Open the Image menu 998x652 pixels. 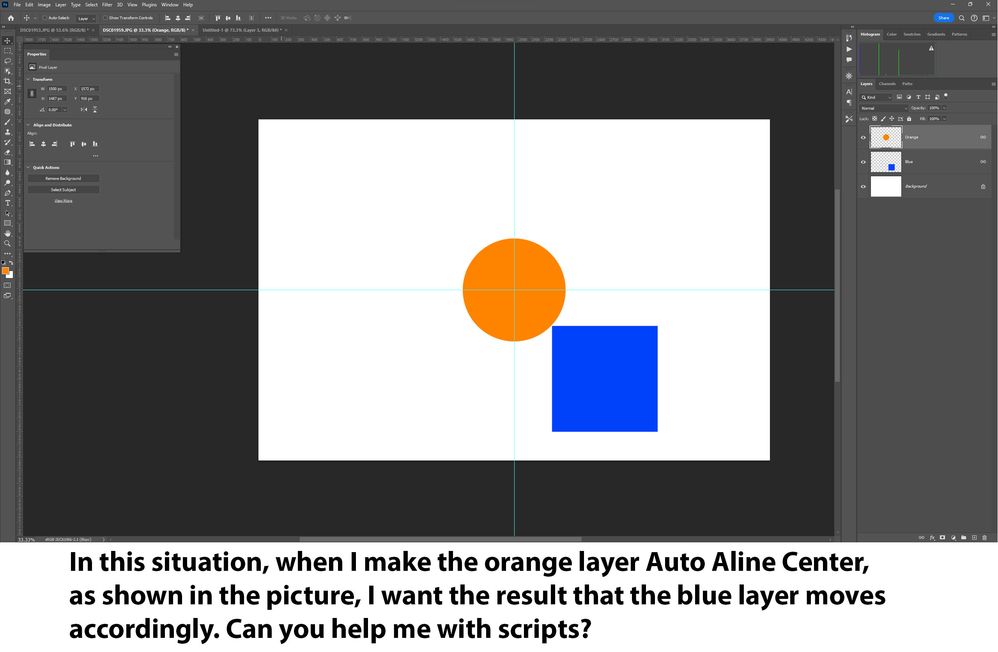point(43,4)
